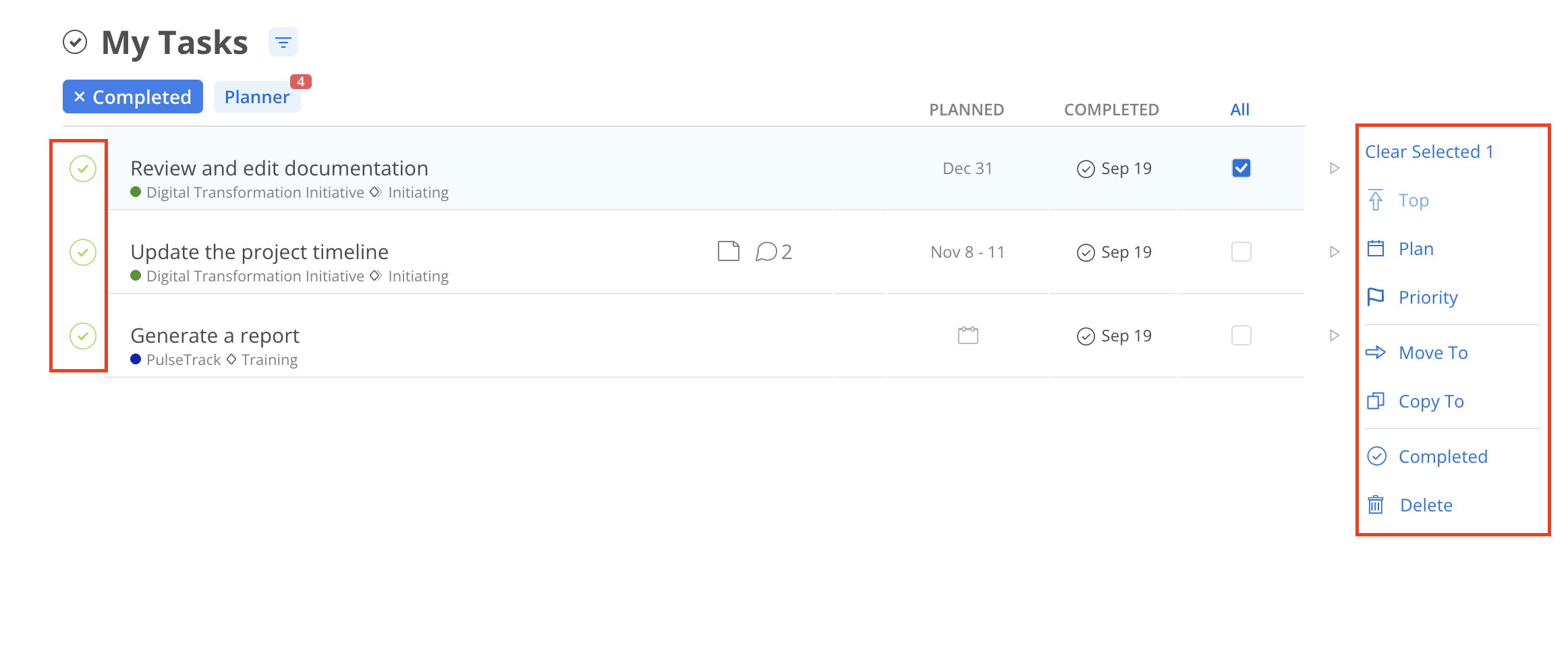Expand Review and edit documentation row arrow
The image size is (1568, 645).
click(x=1334, y=168)
